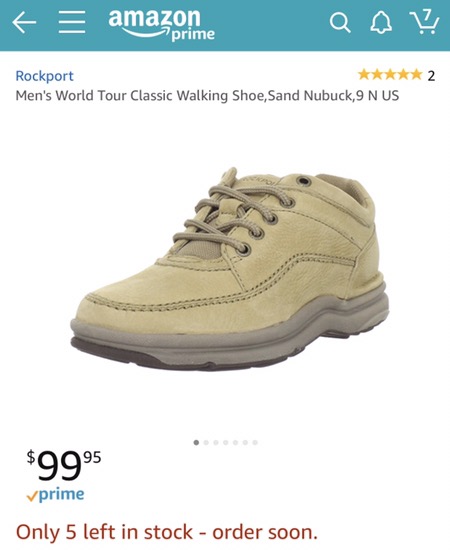This screenshot has width=450, height=550.
Task: Tap the back arrow icon
Action: tap(24, 22)
